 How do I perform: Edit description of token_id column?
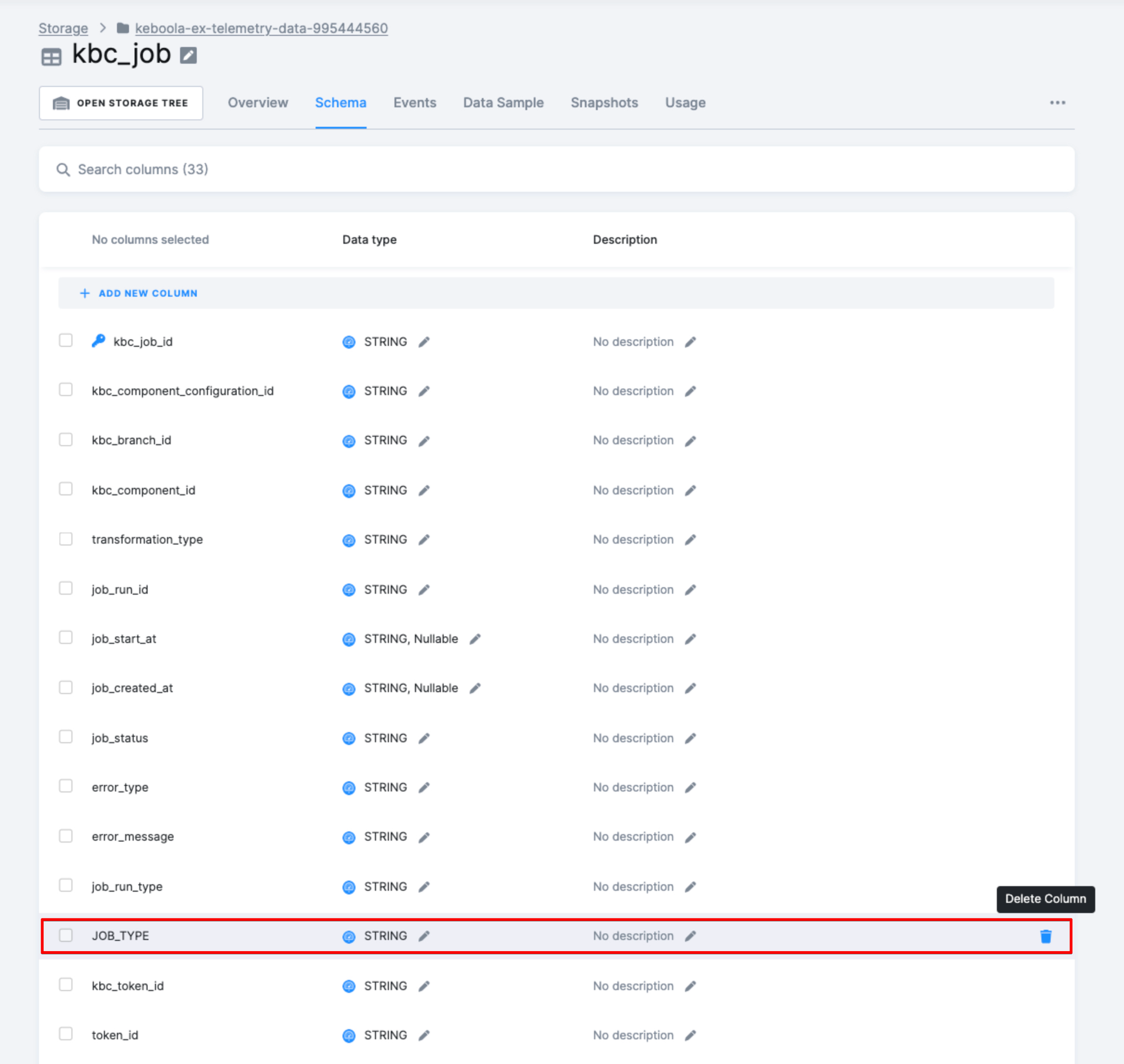pos(690,1036)
